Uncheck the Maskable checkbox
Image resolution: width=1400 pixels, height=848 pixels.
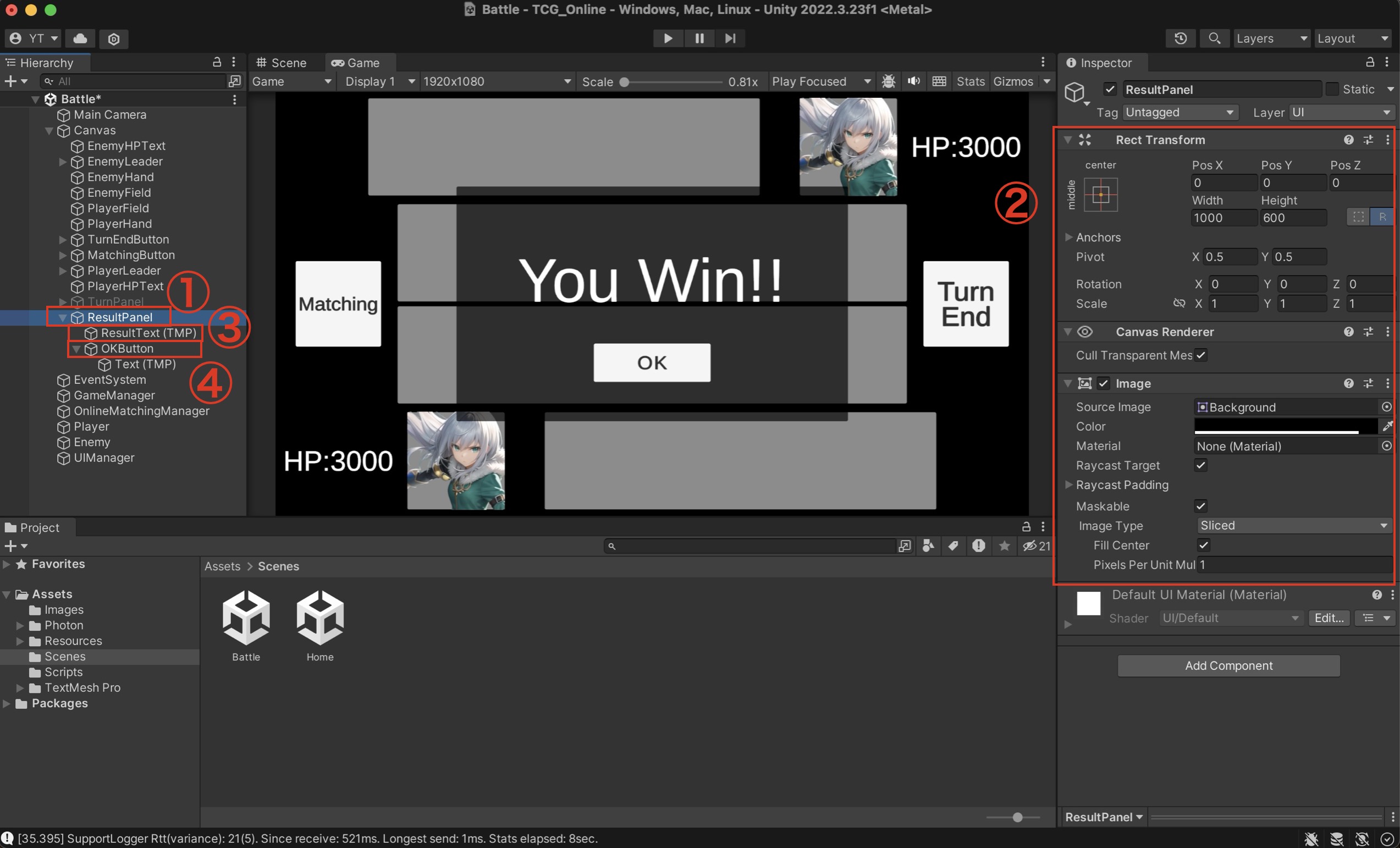point(1200,506)
